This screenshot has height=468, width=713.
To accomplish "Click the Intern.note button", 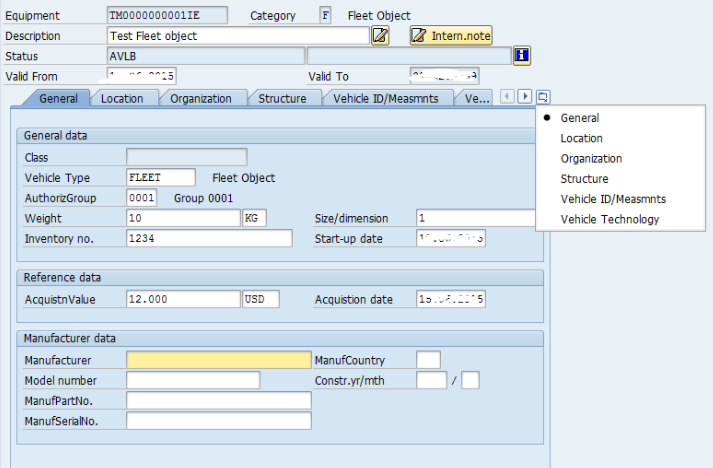I will coord(451,35).
